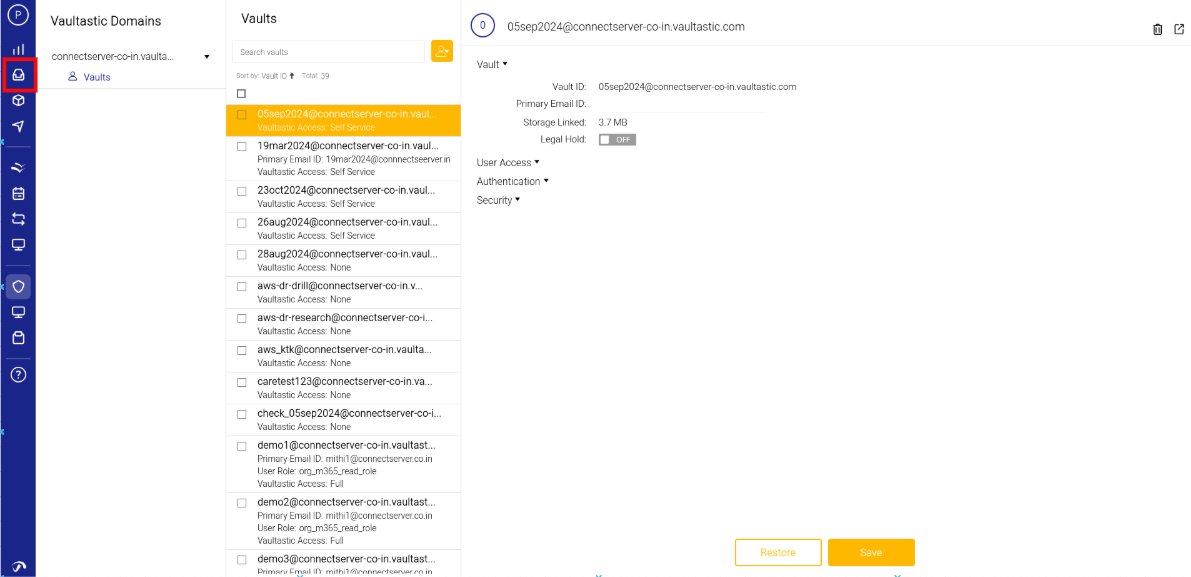Delete vault using the trash icon
Screen dimensions: 1191x577
click(x=1158, y=30)
